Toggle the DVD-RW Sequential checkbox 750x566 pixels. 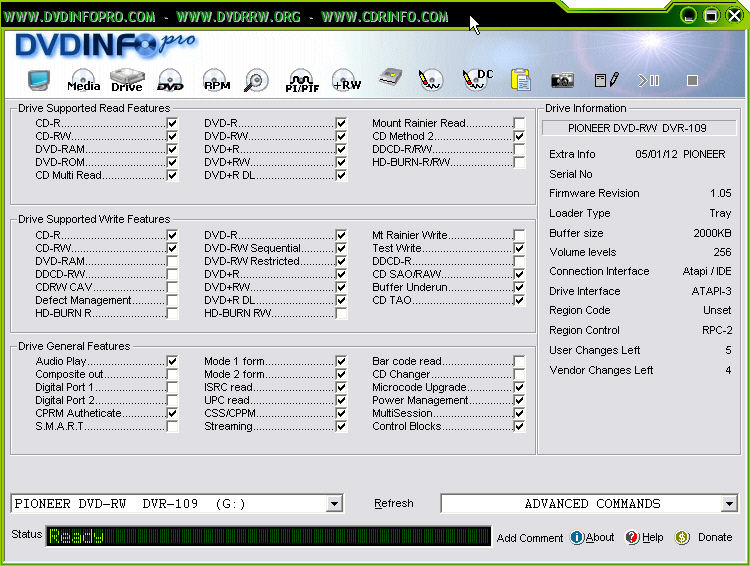click(x=341, y=248)
